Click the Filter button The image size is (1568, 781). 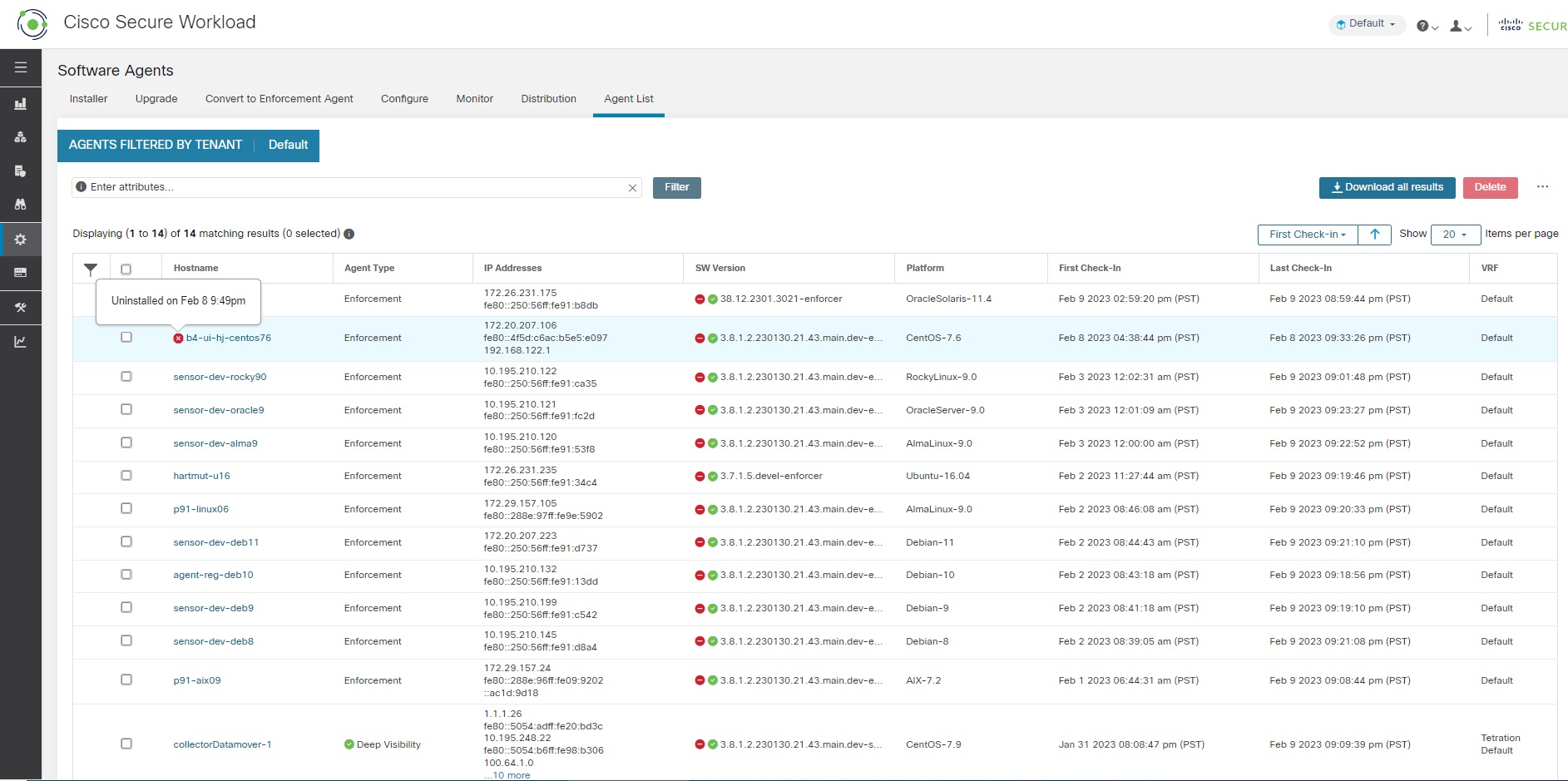[x=677, y=188]
